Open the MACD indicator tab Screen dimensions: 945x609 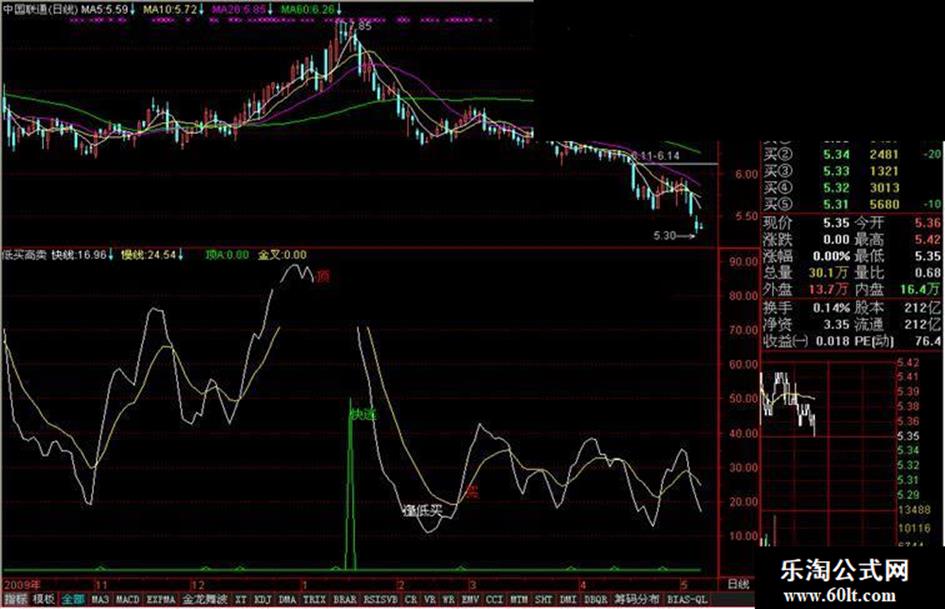(127, 600)
